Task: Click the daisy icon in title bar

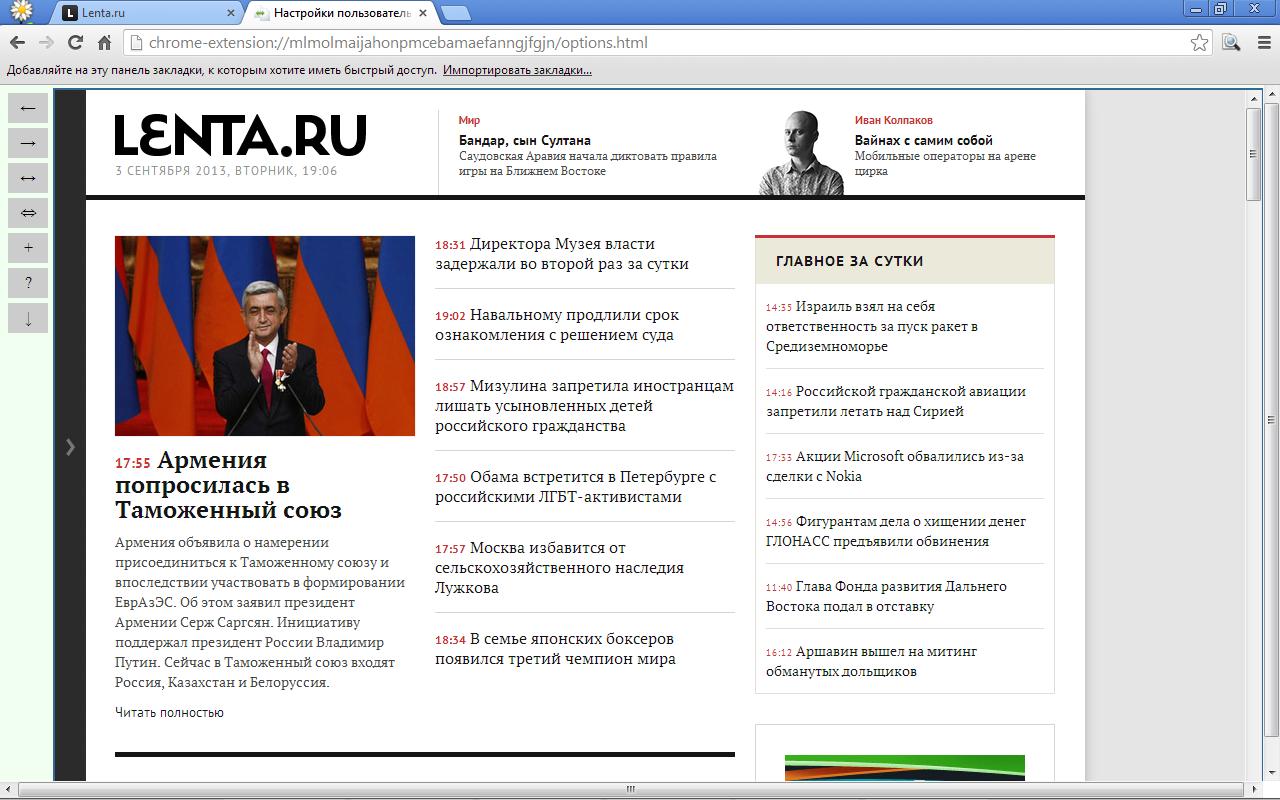Action: (x=20, y=12)
